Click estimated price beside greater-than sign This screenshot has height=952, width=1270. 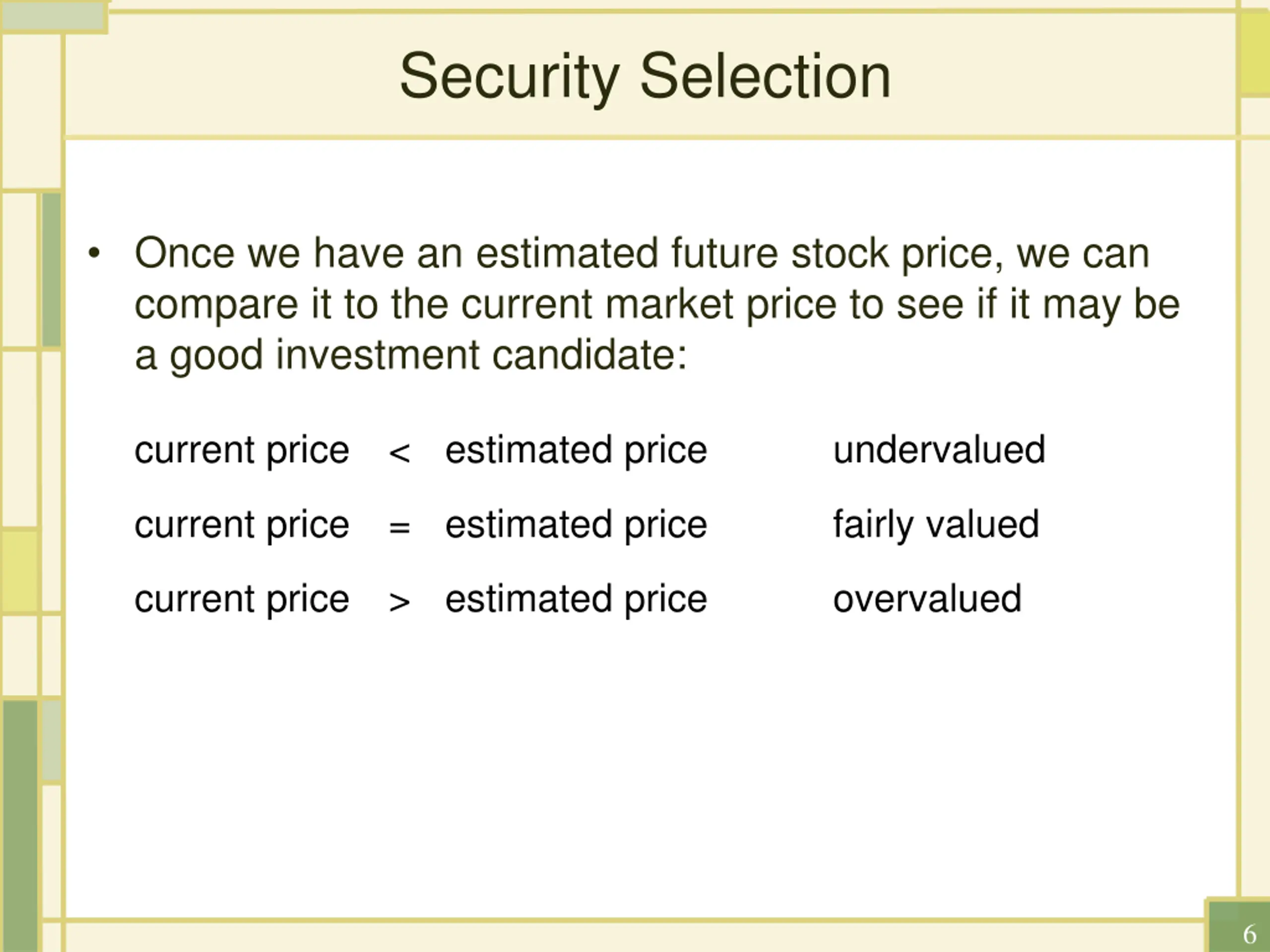click(x=576, y=599)
